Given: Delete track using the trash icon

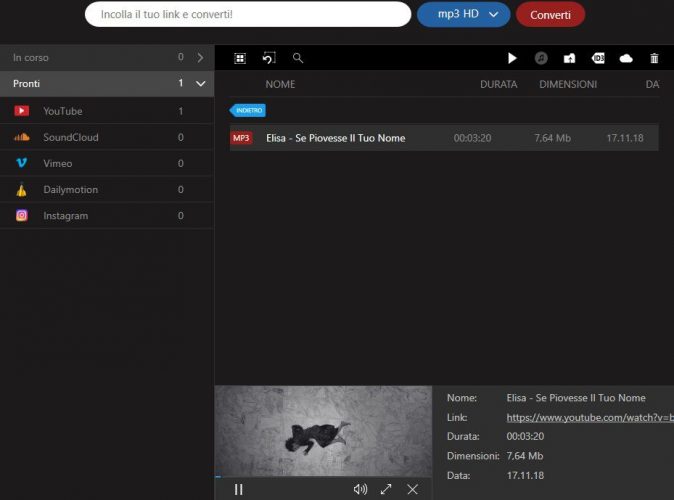Looking at the screenshot, I should pyautogui.click(x=654, y=59).
